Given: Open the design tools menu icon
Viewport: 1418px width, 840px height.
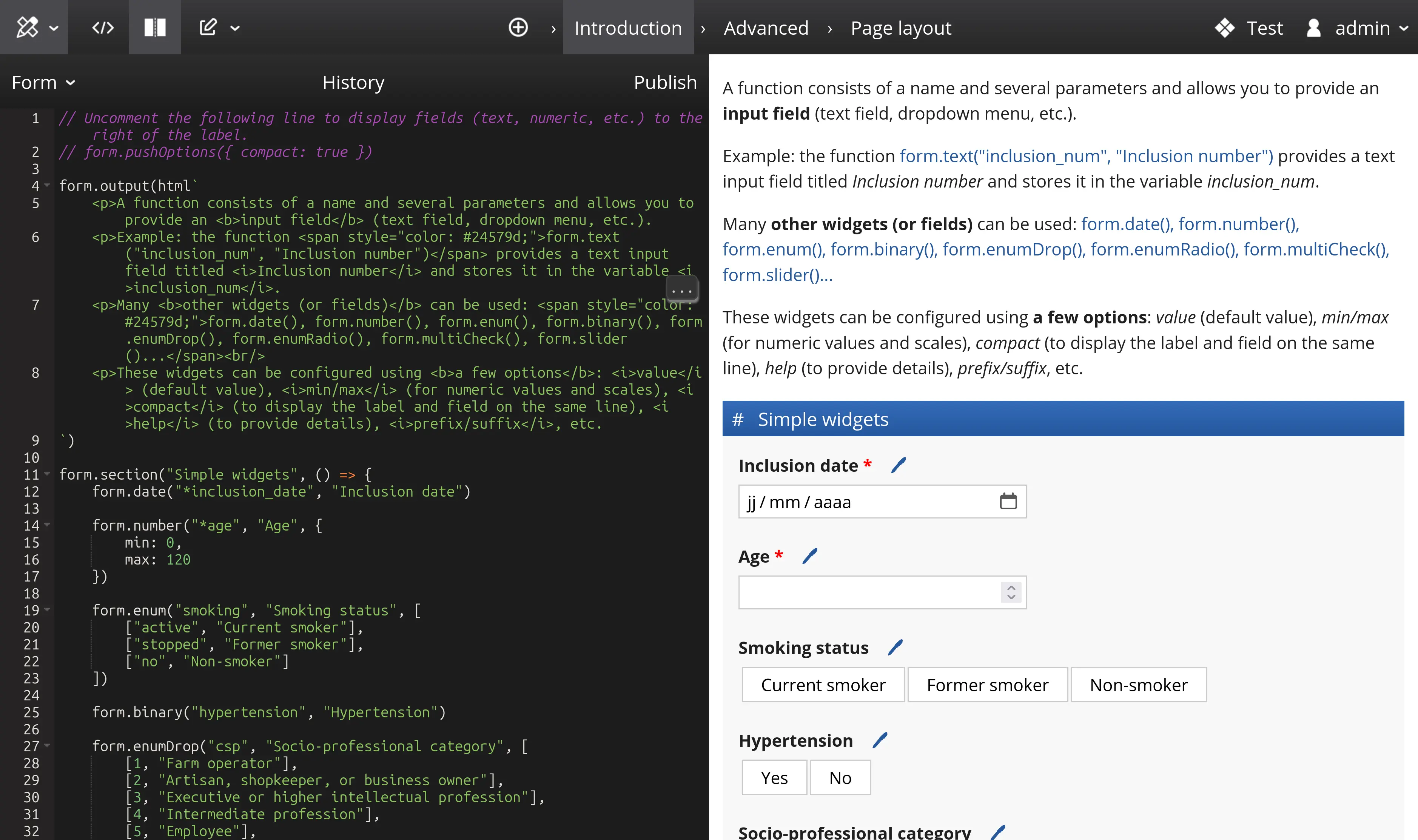Looking at the screenshot, I should (x=28, y=27).
